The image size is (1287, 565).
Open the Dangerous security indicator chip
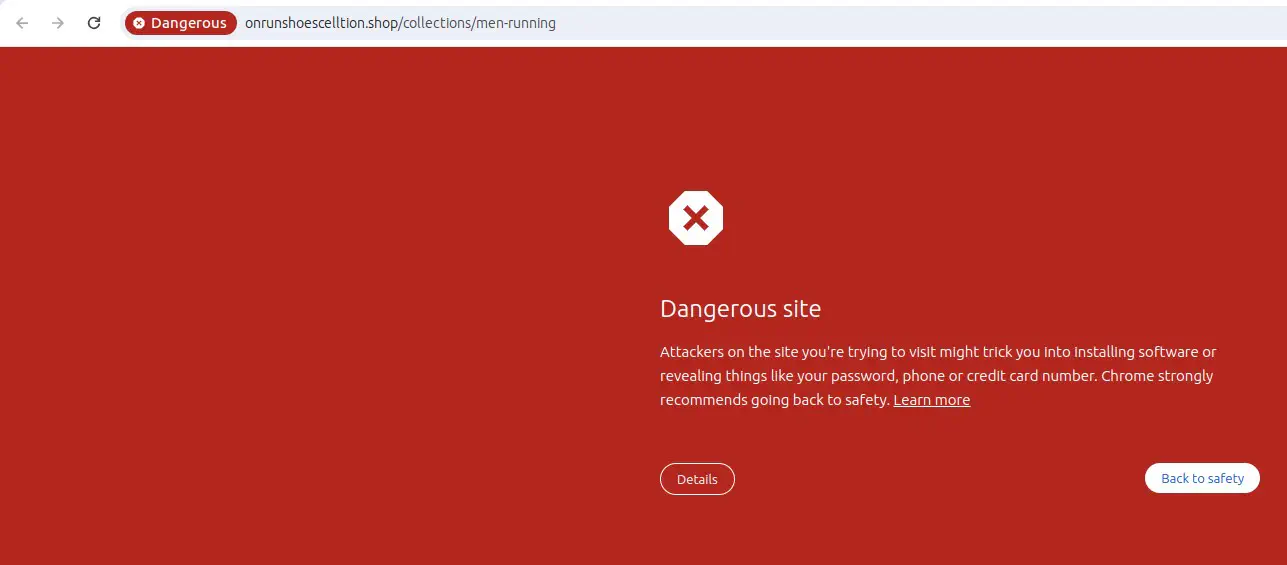point(181,23)
